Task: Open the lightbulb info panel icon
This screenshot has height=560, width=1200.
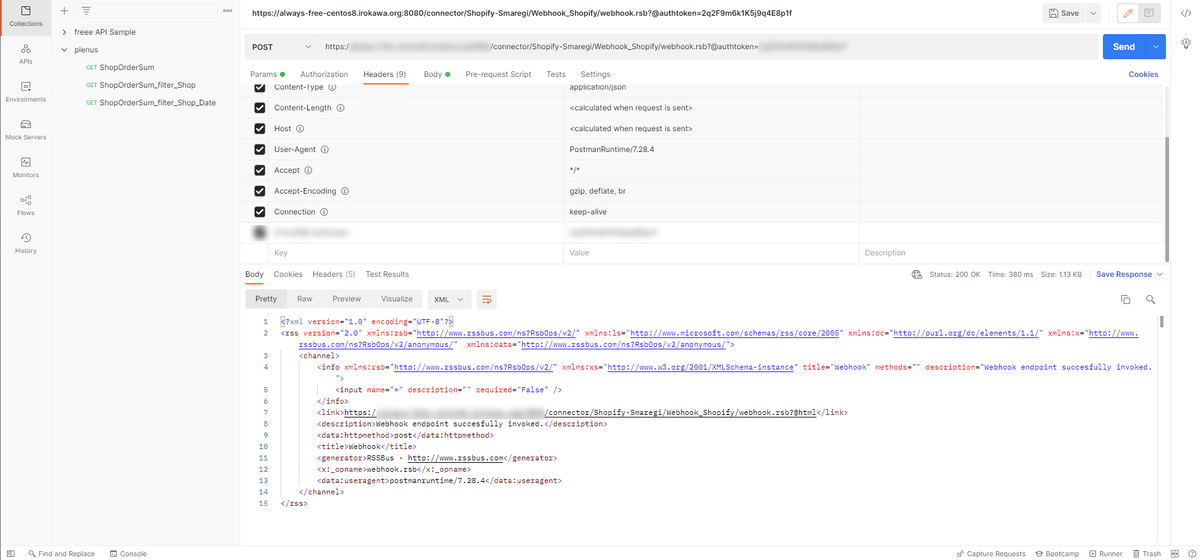Action: click(x=1186, y=44)
